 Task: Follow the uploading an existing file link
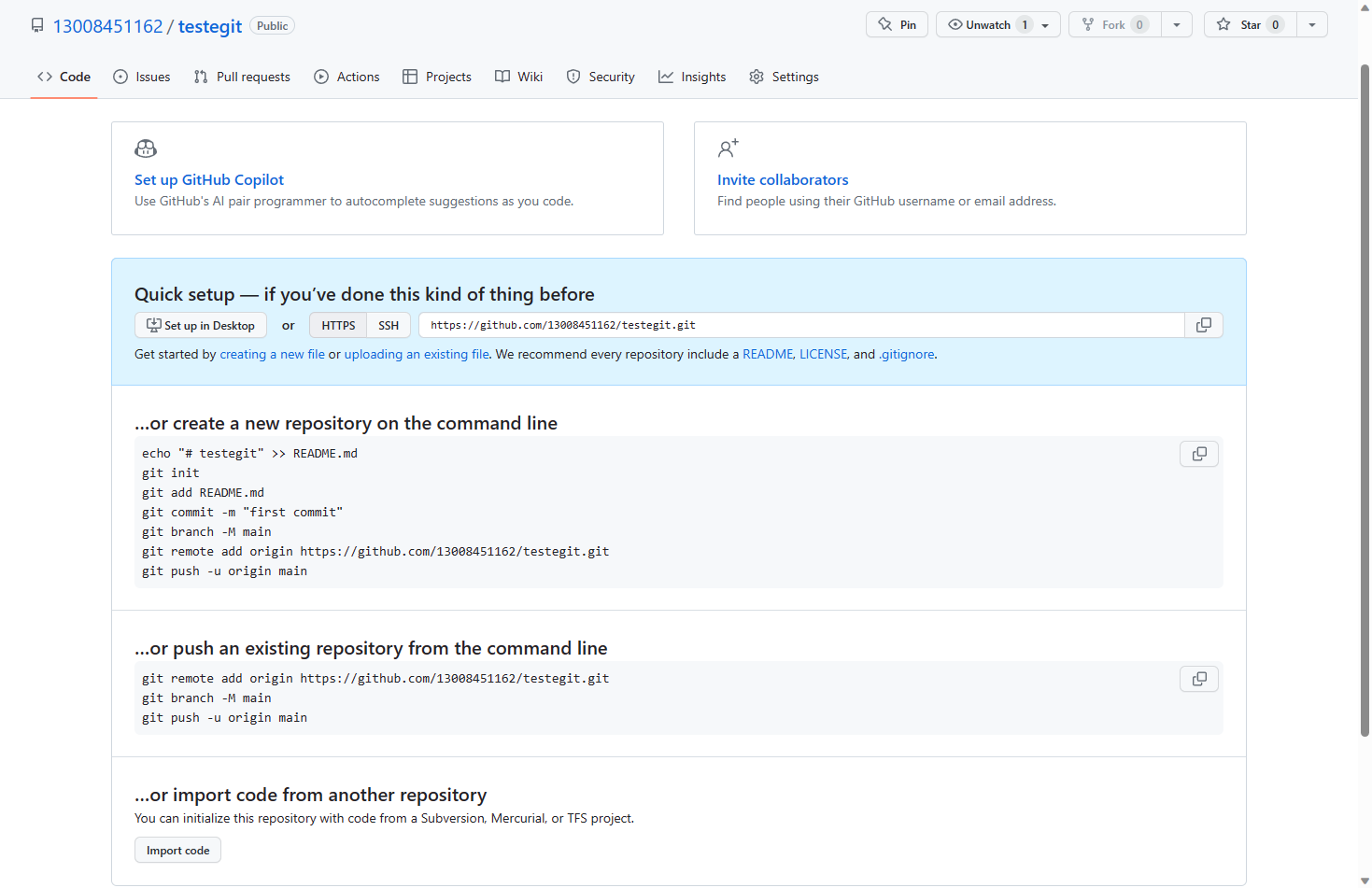pyautogui.click(x=417, y=354)
